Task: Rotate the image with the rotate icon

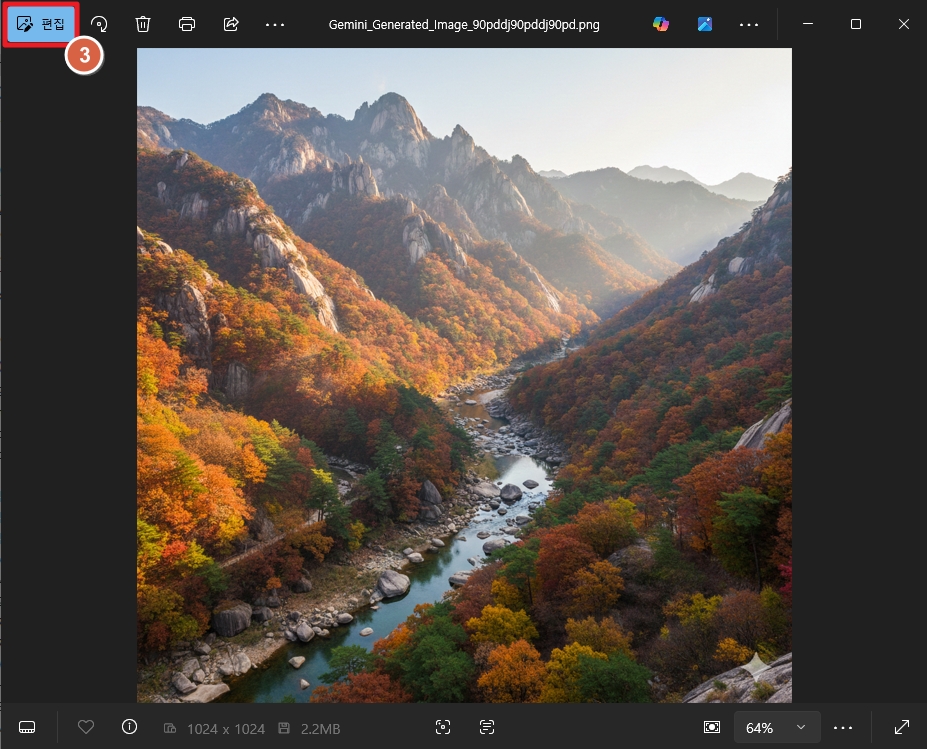Action: tap(99, 24)
